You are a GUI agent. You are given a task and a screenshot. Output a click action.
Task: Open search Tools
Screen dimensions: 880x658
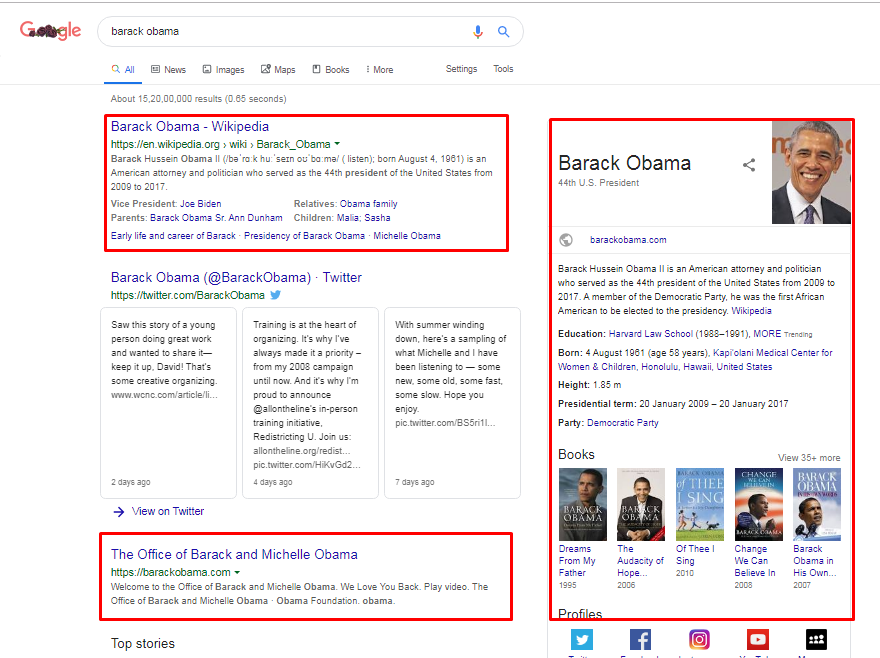click(503, 69)
